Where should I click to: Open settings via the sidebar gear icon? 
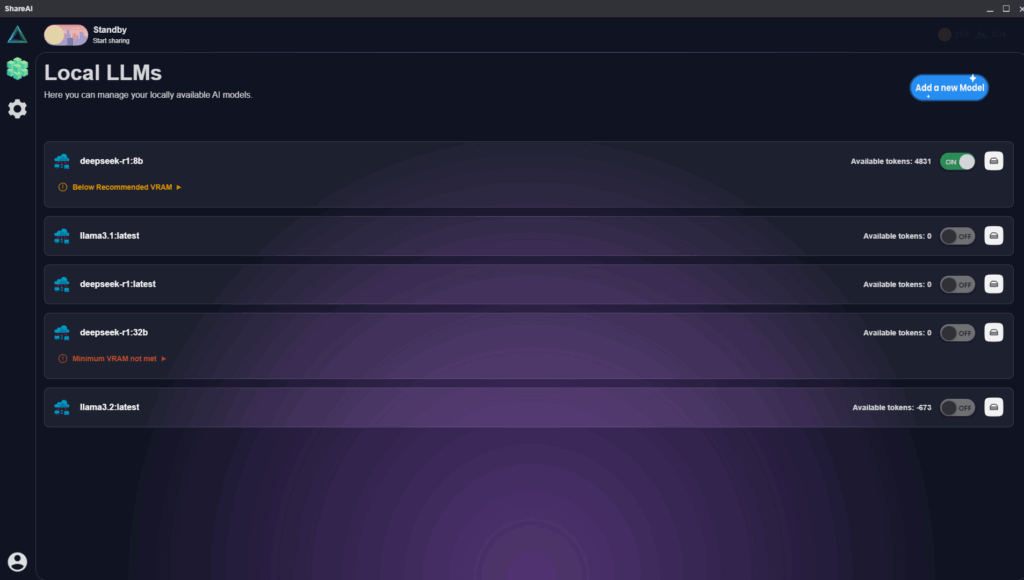(x=18, y=108)
